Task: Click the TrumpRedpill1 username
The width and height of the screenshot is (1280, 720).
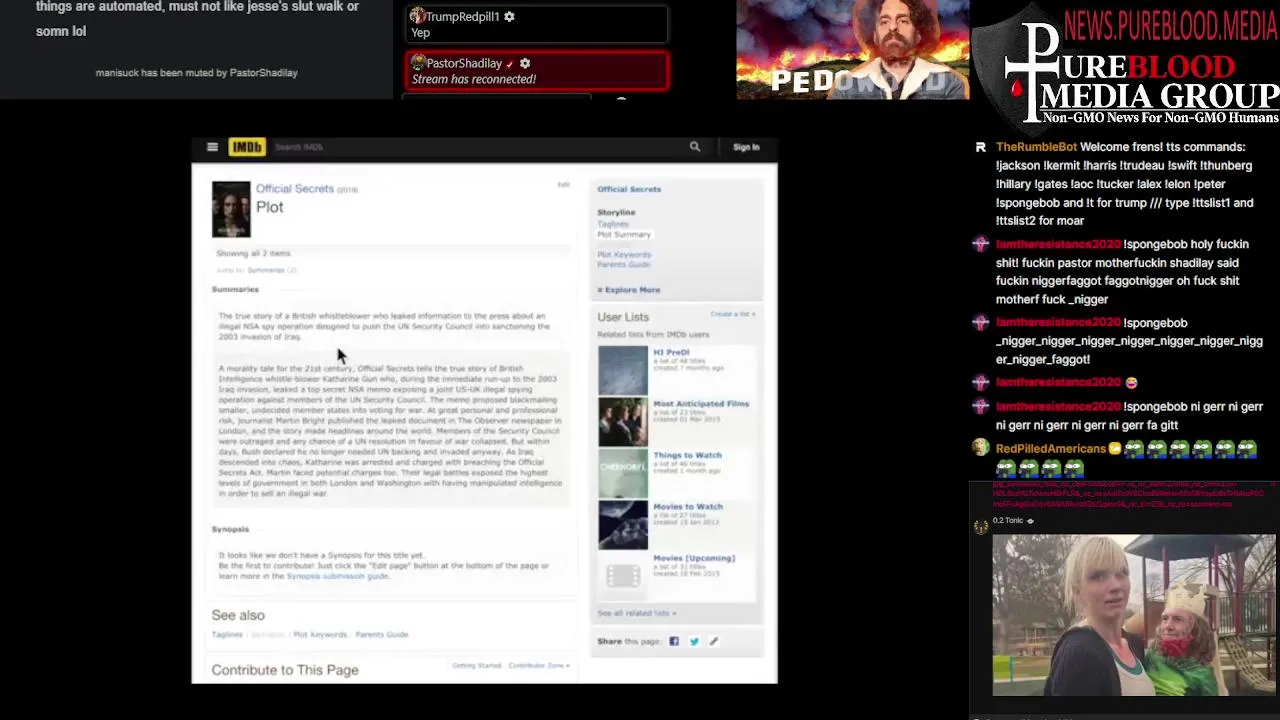Action: click(462, 17)
